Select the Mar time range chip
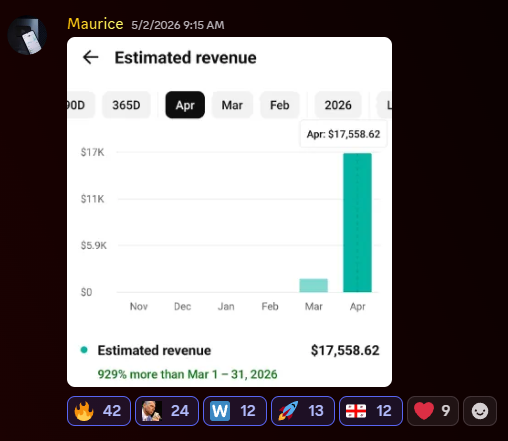Viewport: 508px width, 441px height. click(x=232, y=105)
